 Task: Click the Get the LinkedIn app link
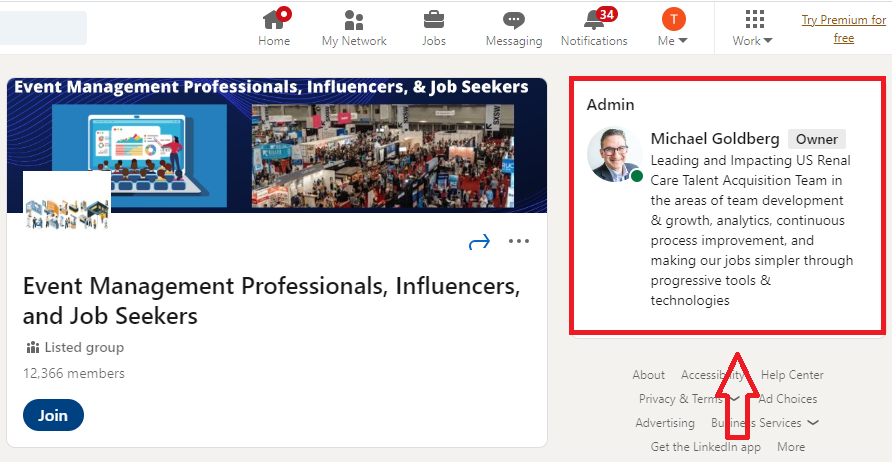click(x=705, y=447)
